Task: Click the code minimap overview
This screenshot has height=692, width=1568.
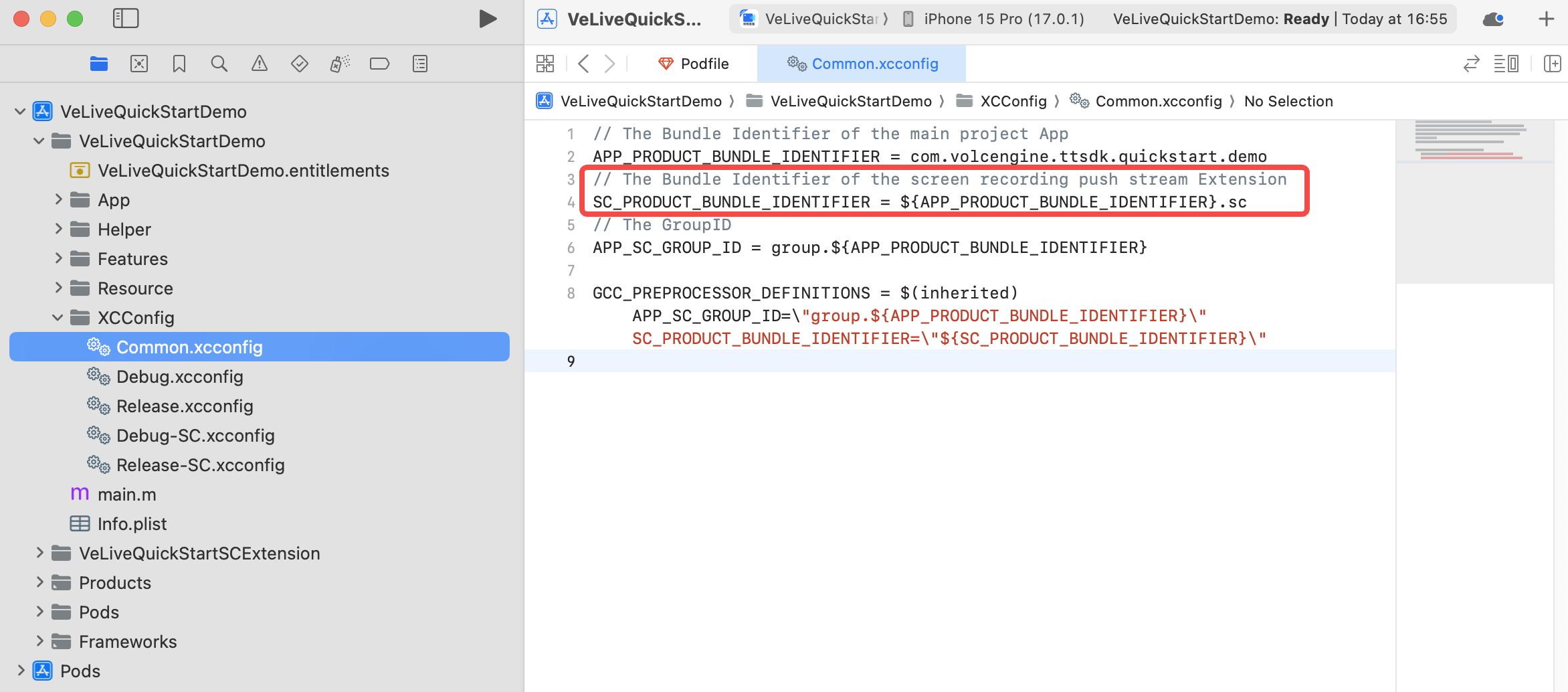Action: click(x=1474, y=201)
